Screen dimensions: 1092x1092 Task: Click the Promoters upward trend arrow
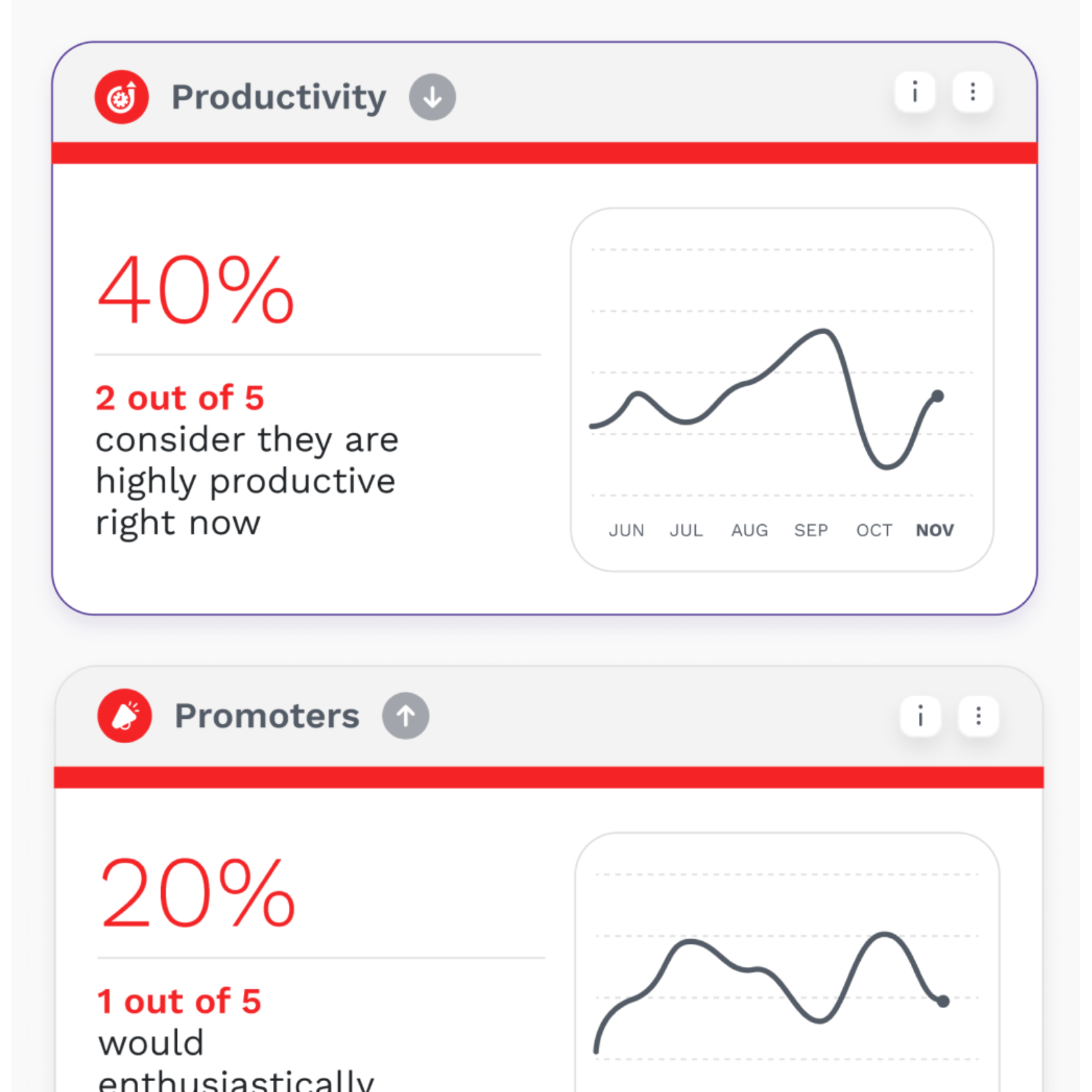(x=406, y=716)
